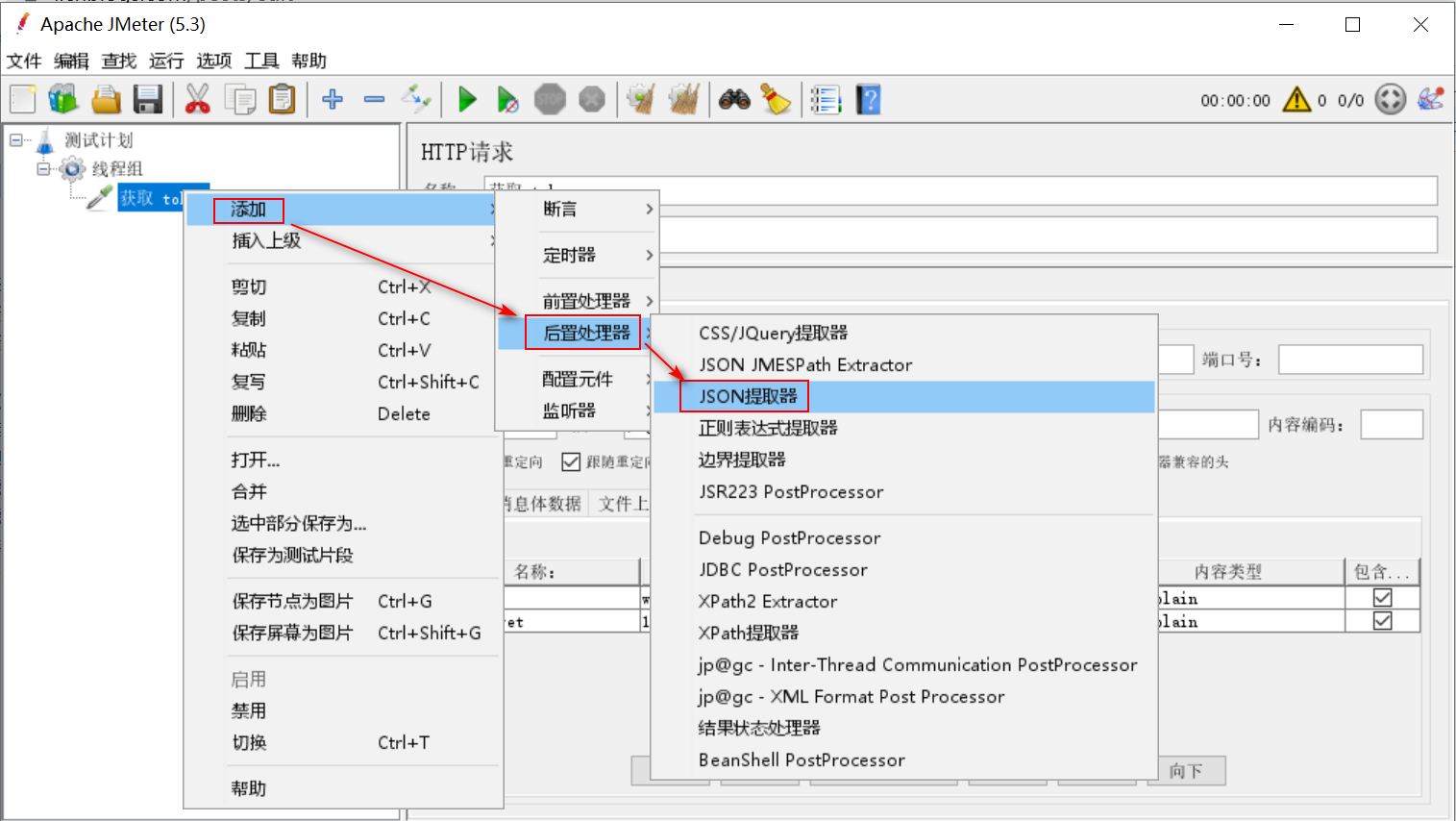Click the 向下 button
1456x821 pixels.
1186,771
